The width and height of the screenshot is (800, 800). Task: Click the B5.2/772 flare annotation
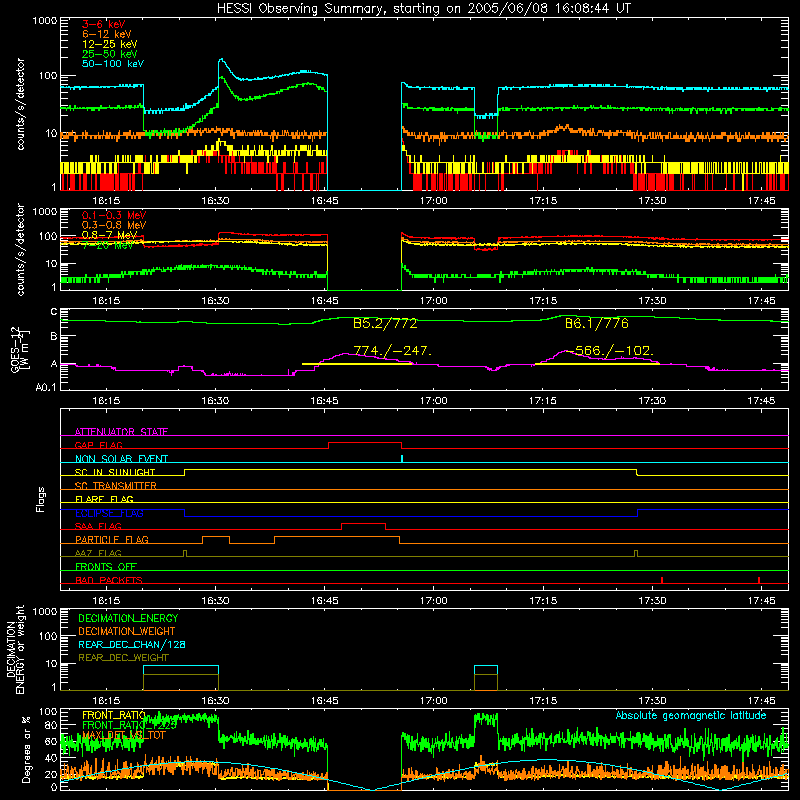point(385,323)
